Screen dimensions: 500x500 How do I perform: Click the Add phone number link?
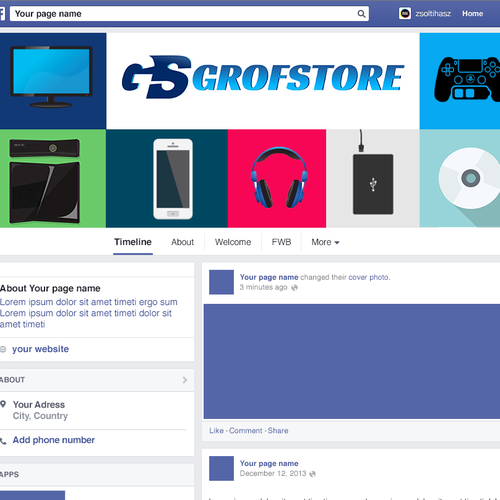pyautogui.click(x=54, y=440)
